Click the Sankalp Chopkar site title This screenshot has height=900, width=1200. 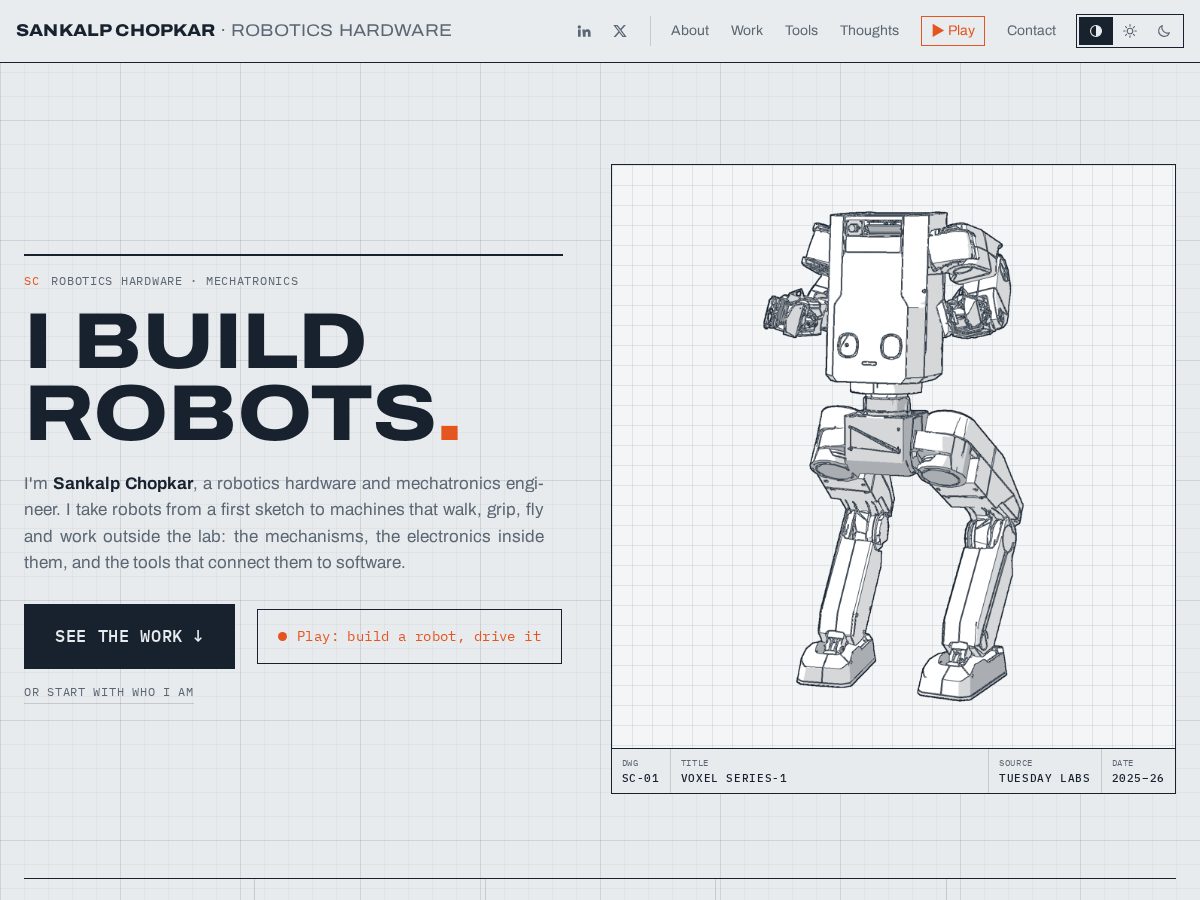click(234, 30)
